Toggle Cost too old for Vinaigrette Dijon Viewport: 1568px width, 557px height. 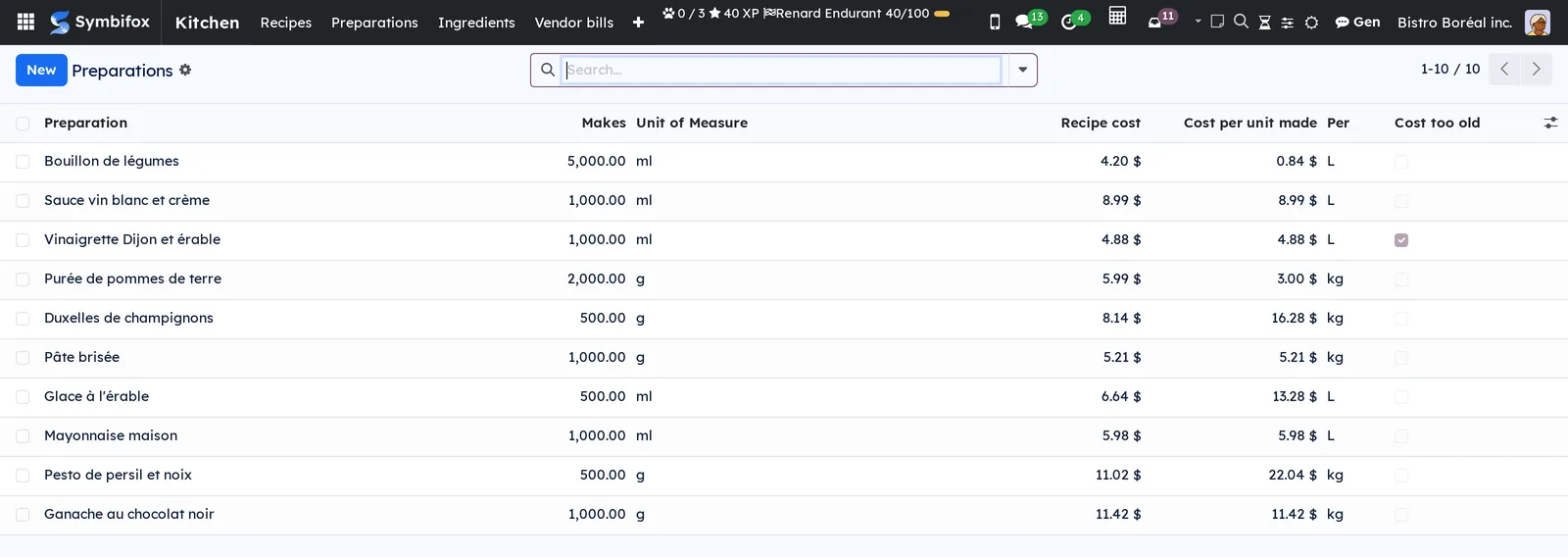(1401, 240)
